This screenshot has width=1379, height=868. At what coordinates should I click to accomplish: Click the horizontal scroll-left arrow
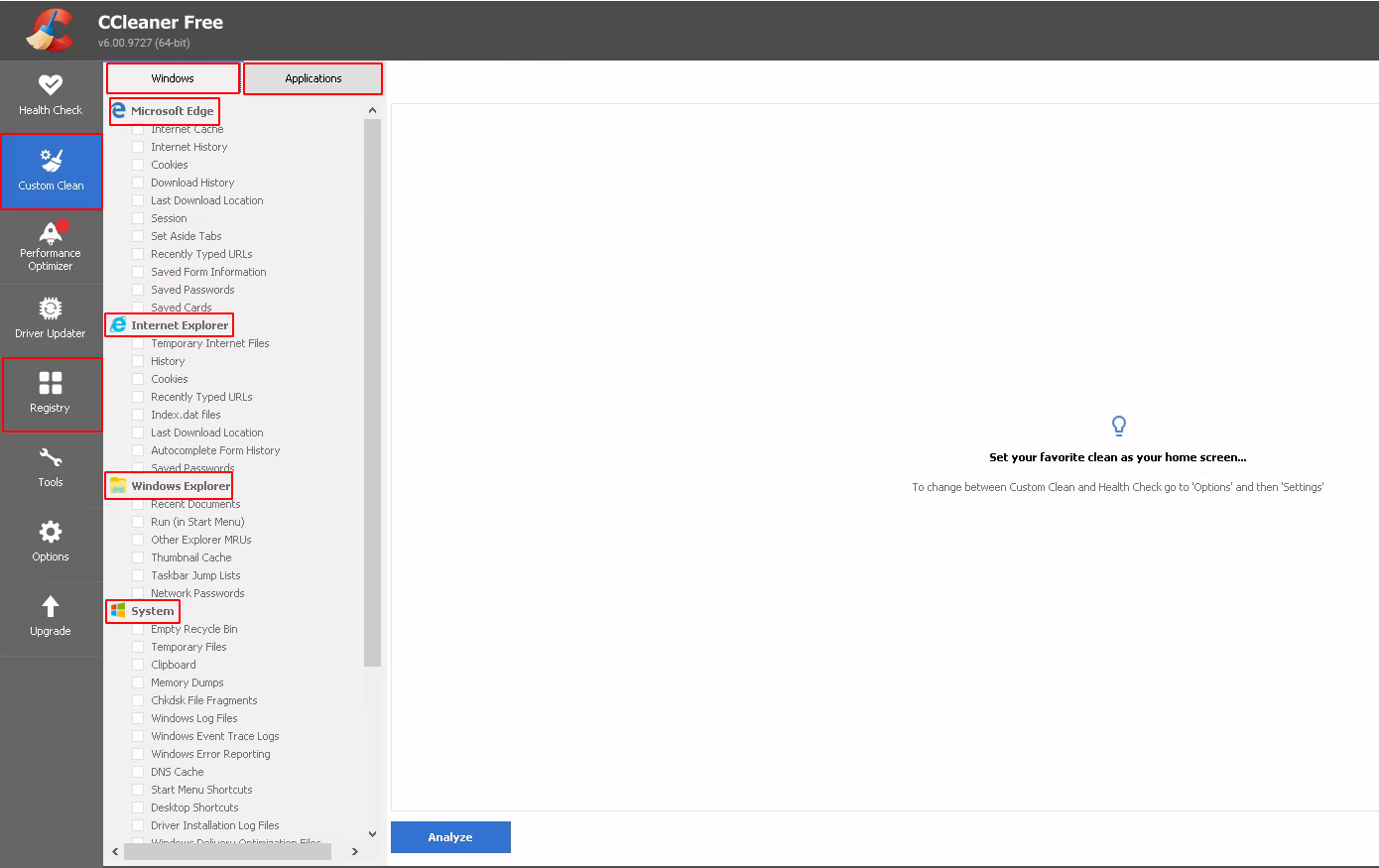click(x=115, y=851)
